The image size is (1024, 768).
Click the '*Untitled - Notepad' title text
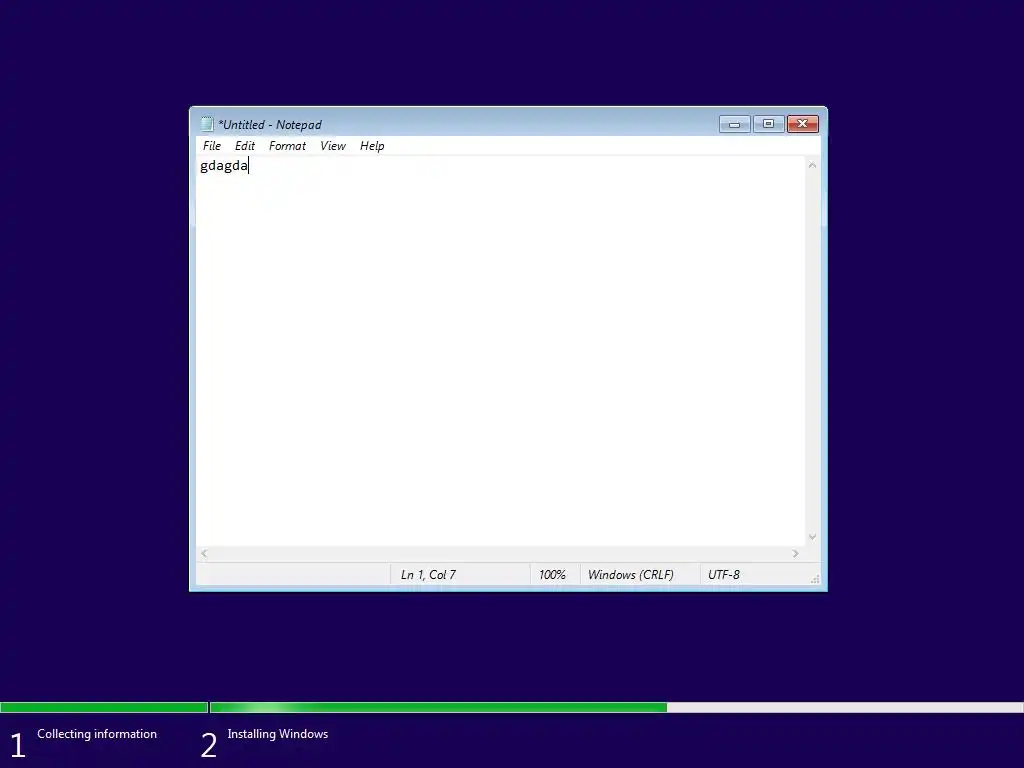270,125
